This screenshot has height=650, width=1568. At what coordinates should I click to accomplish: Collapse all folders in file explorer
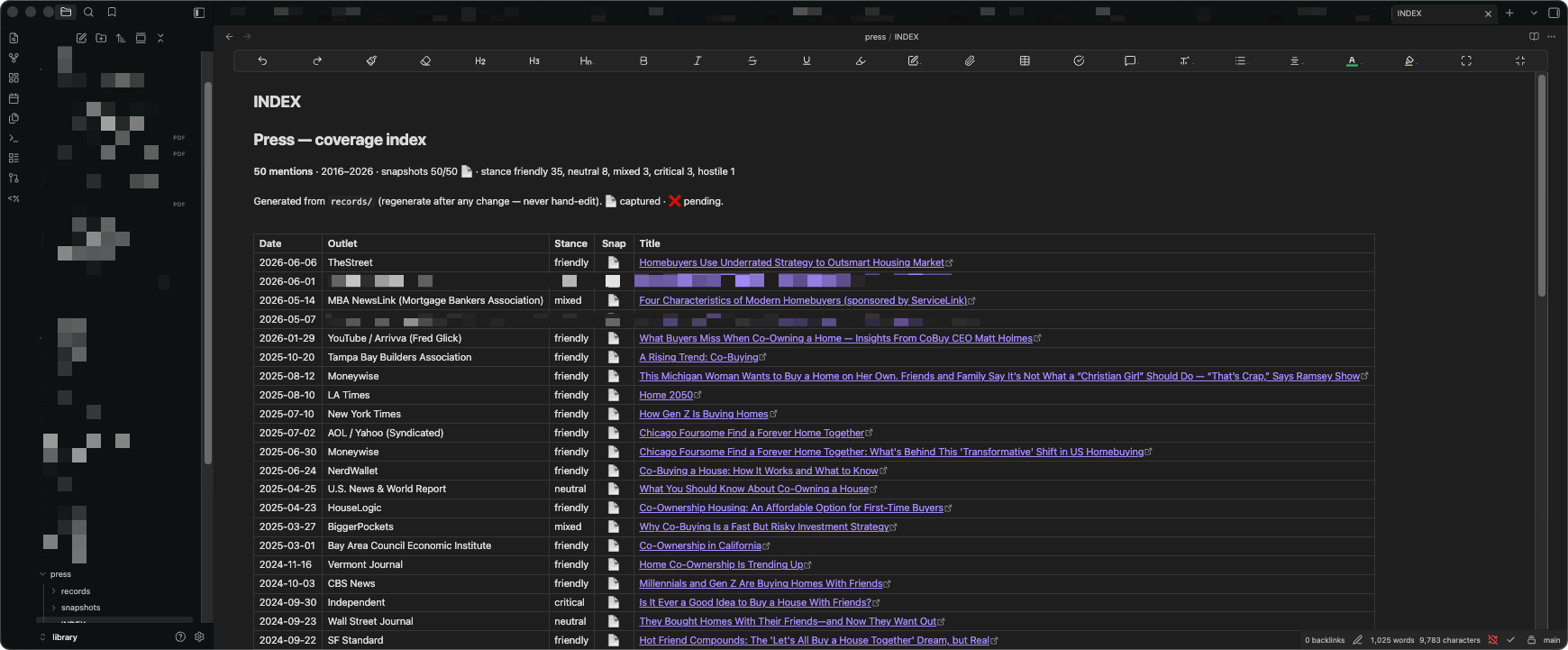click(160, 38)
